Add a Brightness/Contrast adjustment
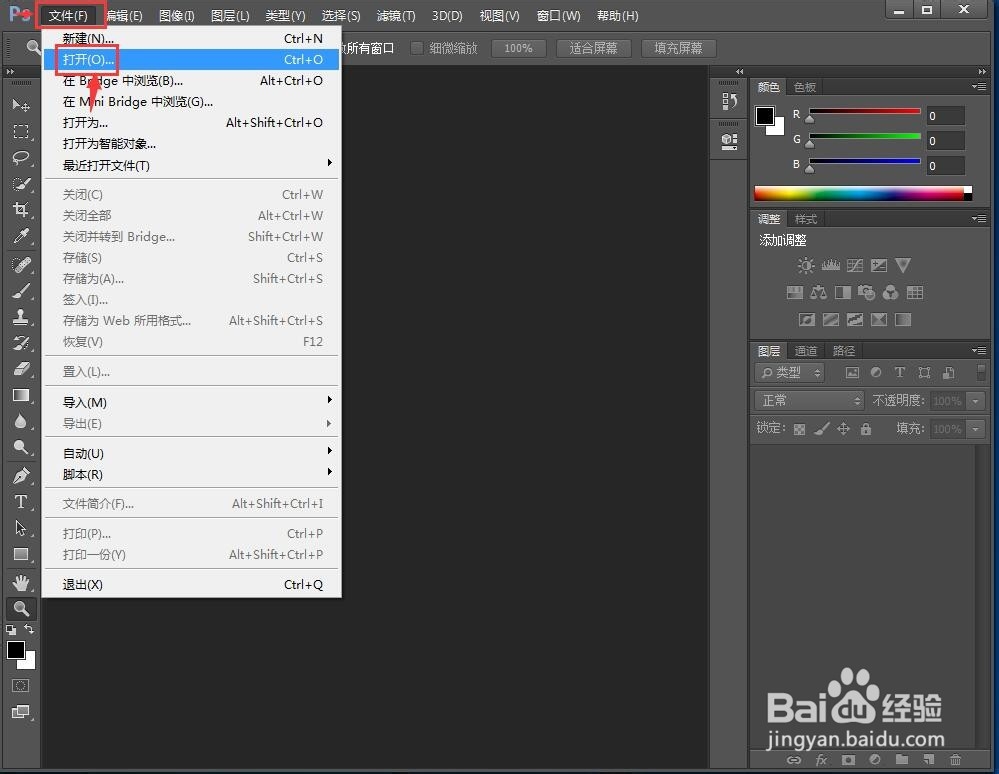 point(805,266)
